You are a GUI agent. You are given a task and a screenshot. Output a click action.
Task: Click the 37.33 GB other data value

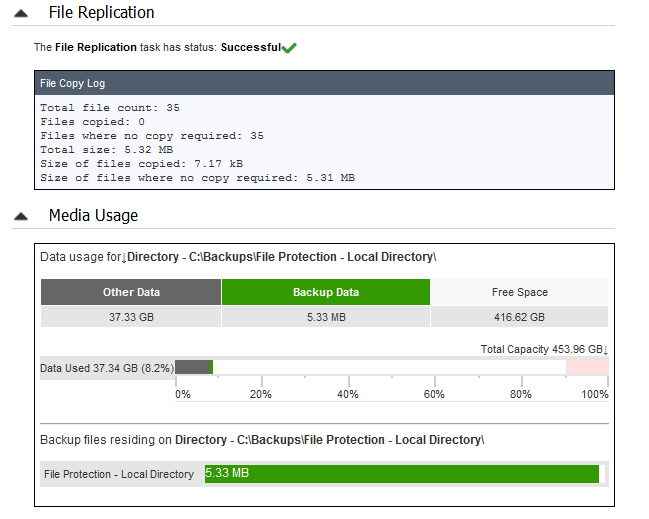(131, 317)
